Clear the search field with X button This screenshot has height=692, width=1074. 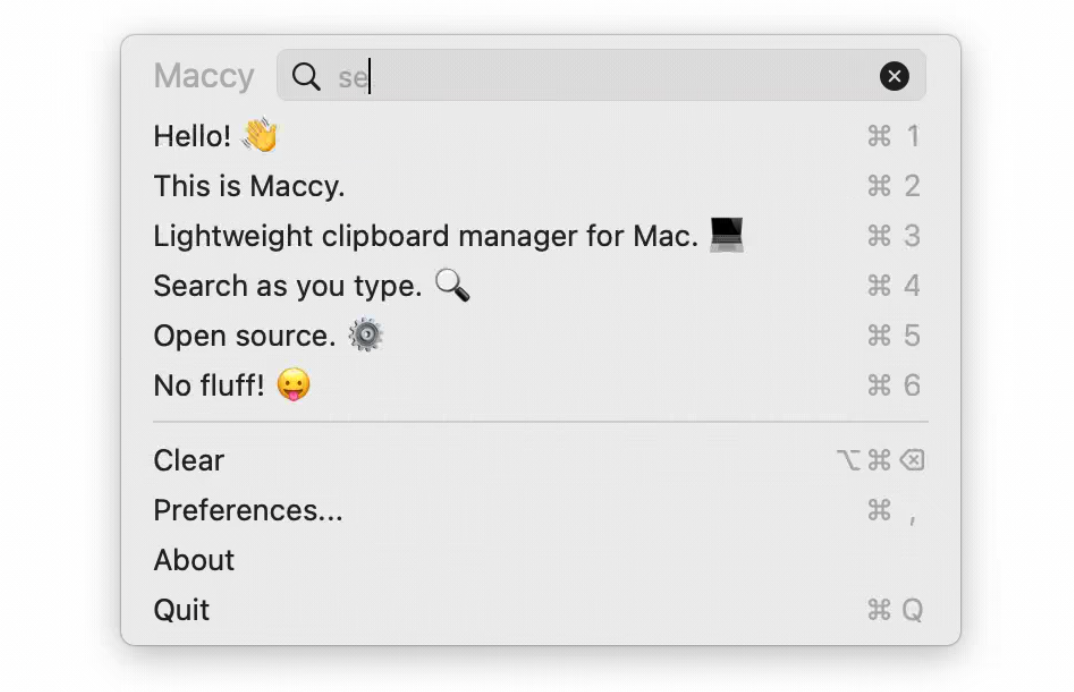click(894, 76)
